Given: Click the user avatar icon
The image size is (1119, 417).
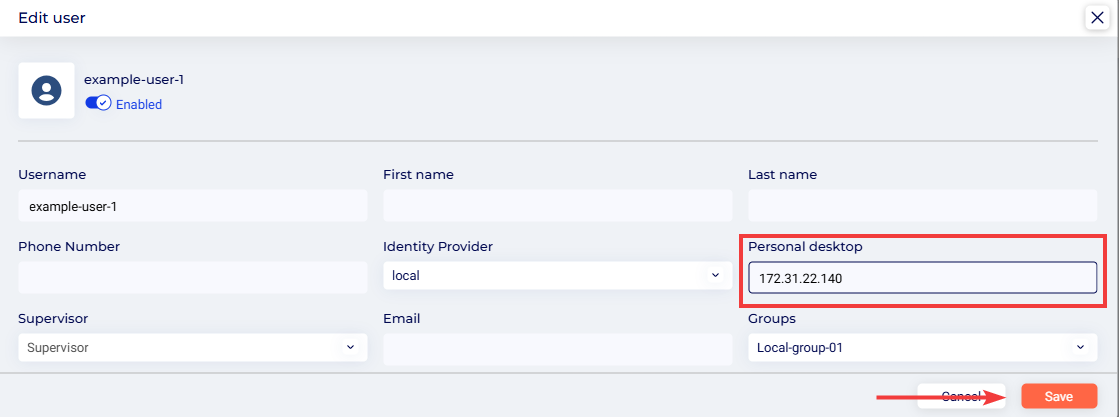Looking at the screenshot, I should (46, 91).
